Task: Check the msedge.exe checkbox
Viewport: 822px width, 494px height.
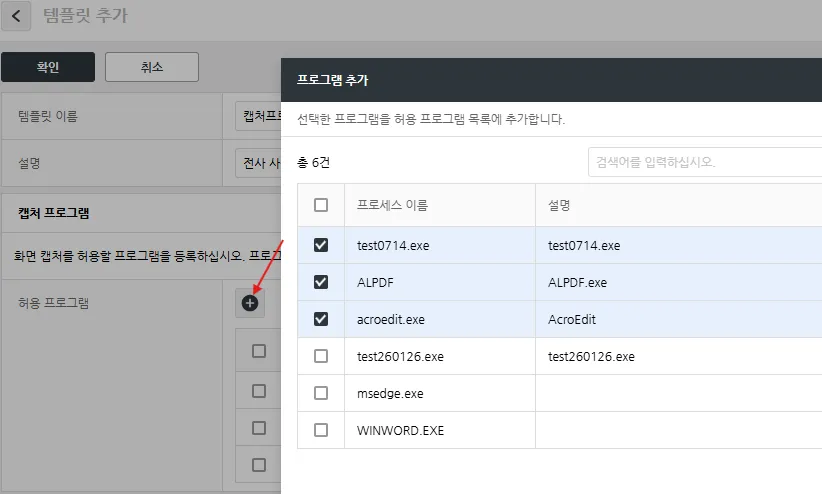Action: tap(321, 393)
